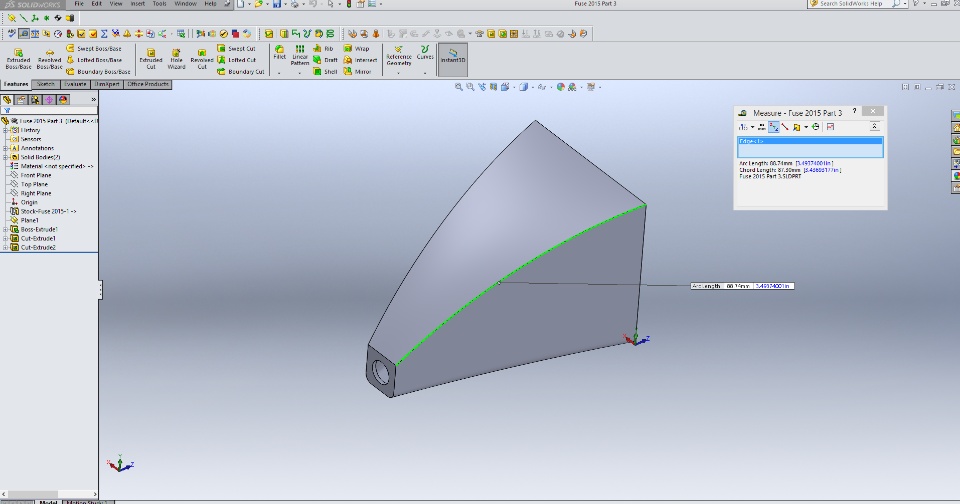Select the Swept Boss/Base tool
The image size is (960, 504).
pyautogui.click(x=94, y=48)
